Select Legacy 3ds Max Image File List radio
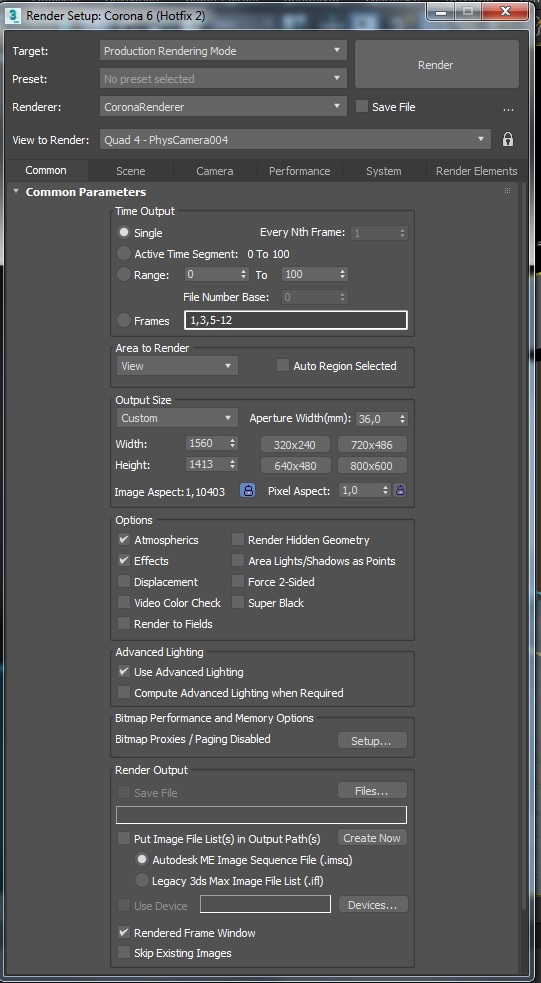Viewport: 541px width, 983px height. pos(143,880)
